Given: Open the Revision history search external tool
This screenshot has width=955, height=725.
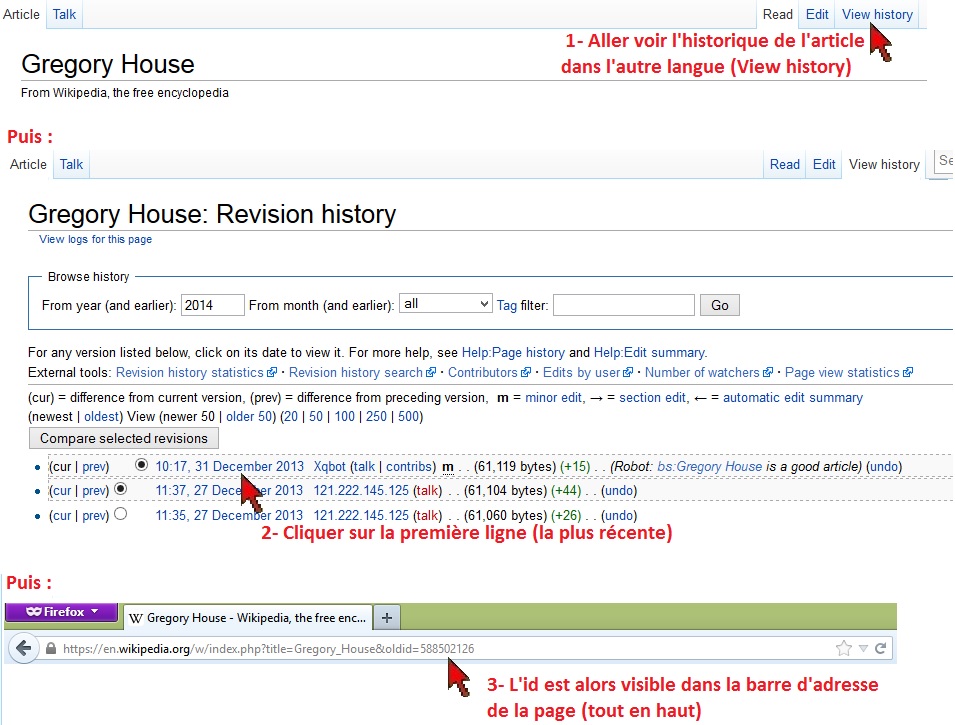Looking at the screenshot, I should [362, 372].
